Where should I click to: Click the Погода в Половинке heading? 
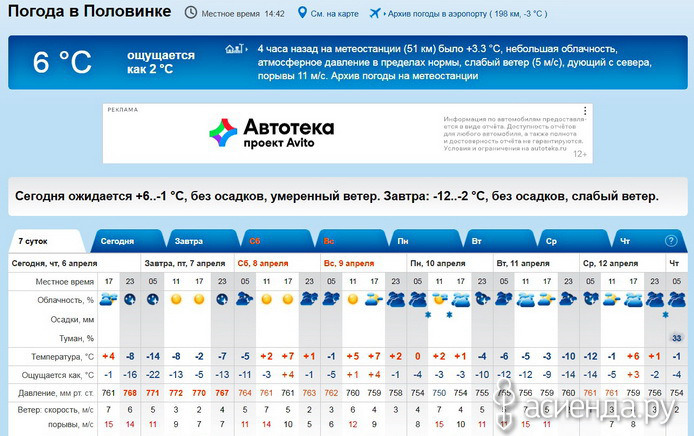89,11
